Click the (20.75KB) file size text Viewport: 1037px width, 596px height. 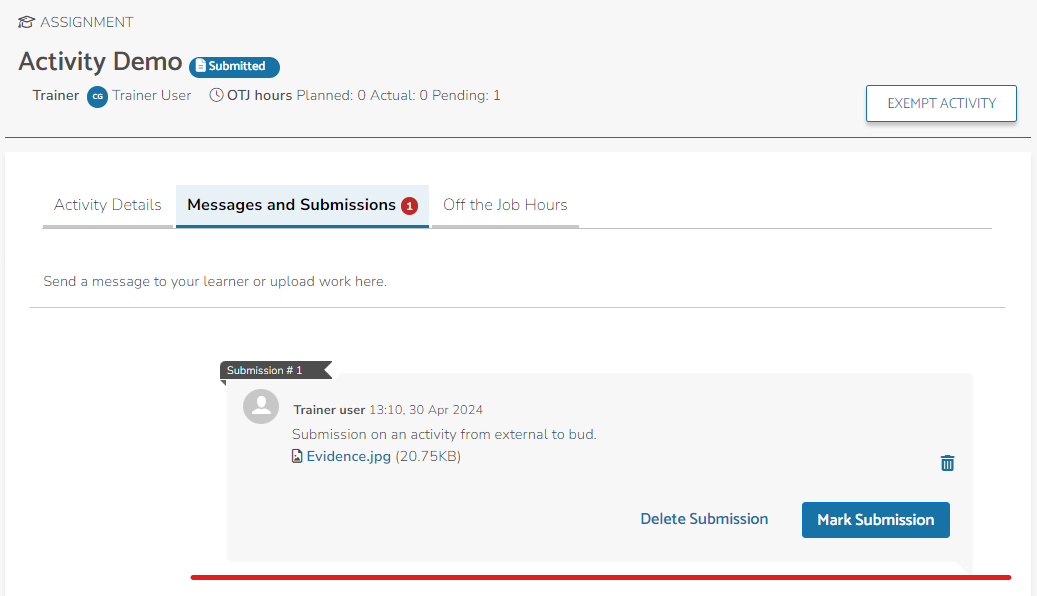pyautogui.click(x=428, y=456)
